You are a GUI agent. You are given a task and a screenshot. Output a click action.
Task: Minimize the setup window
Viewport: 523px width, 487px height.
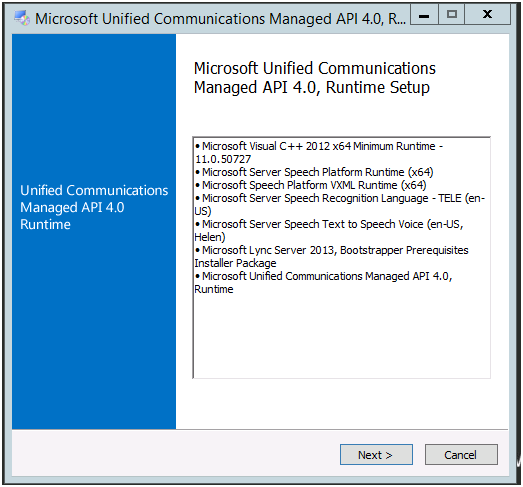pos(424,15)
